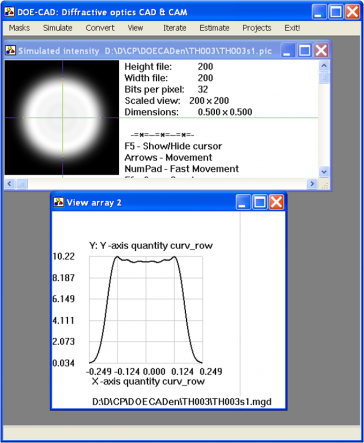Close the View array 2 window
Screen dimensions: 364x443
(276, 202)
